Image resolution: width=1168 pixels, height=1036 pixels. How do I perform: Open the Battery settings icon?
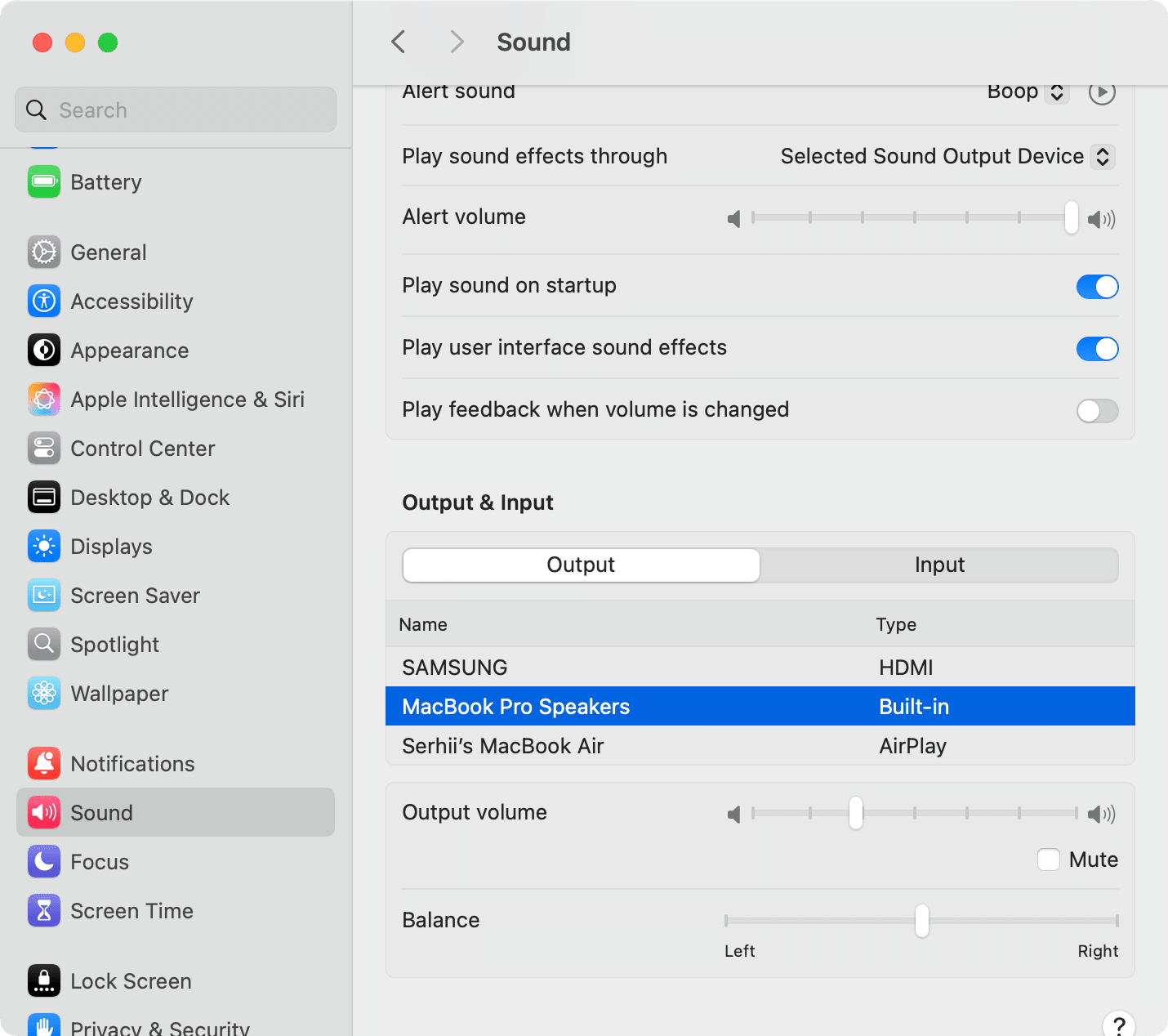pyautogui.click(x=43, y=181)
